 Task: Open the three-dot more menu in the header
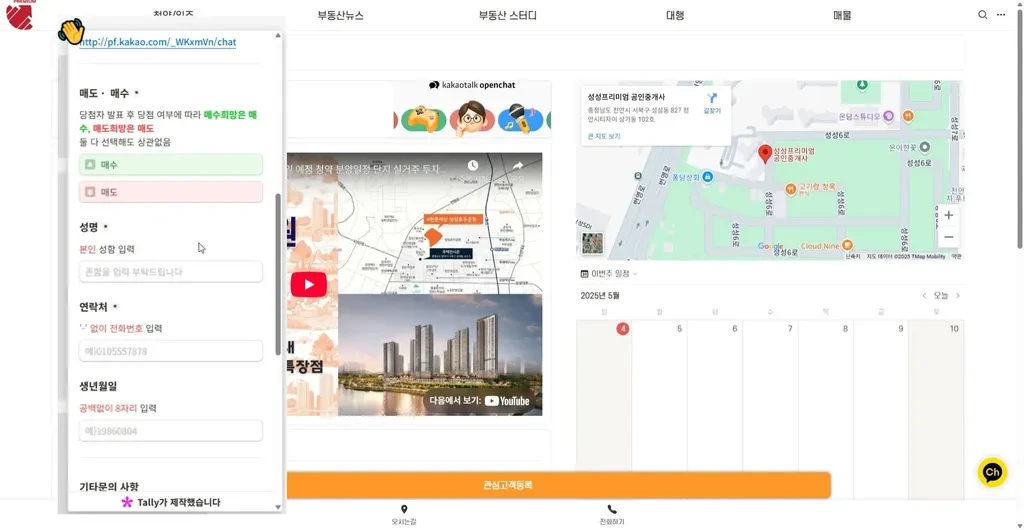tap(1000, 15)
